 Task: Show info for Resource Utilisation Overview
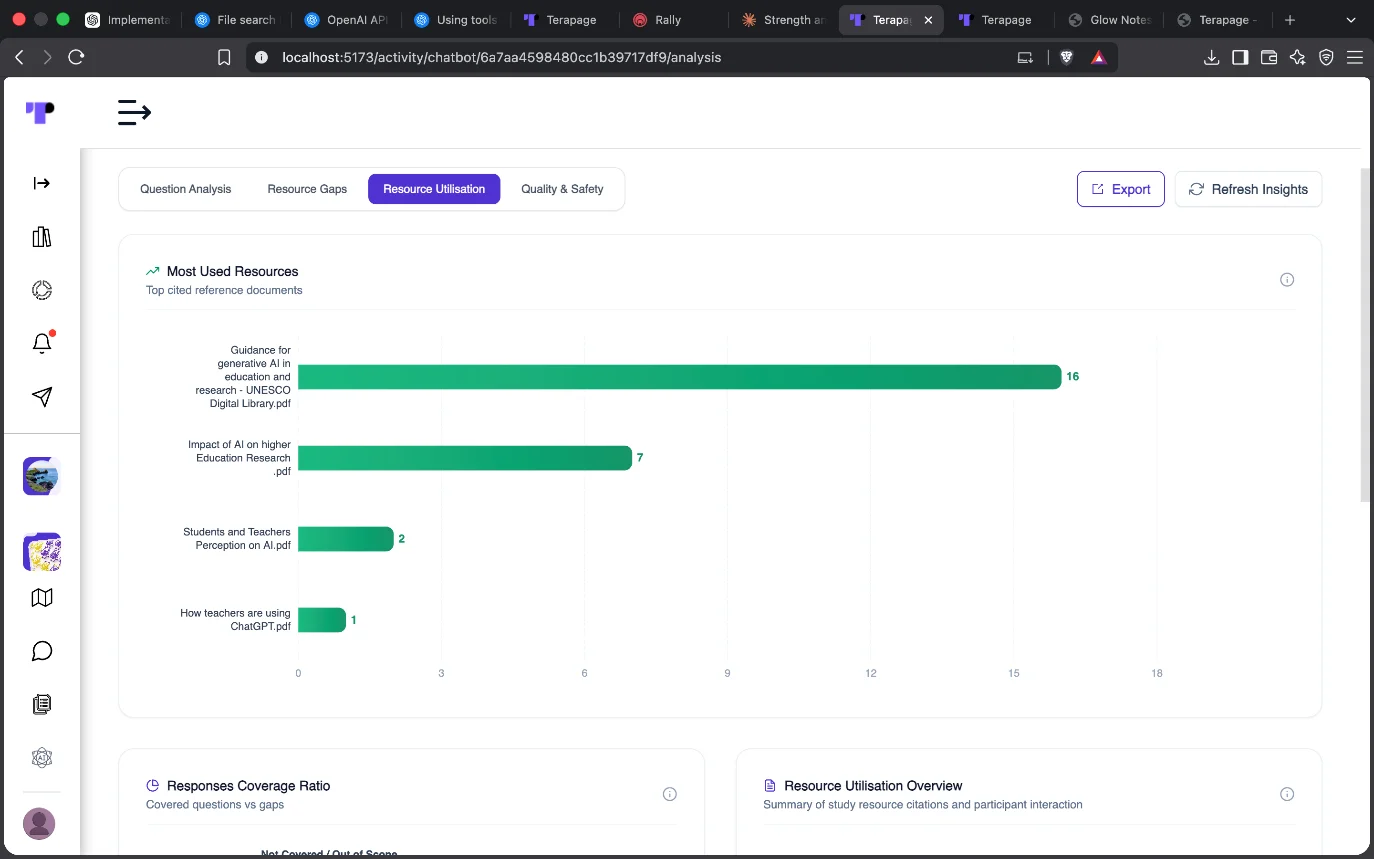point(1287,794)
